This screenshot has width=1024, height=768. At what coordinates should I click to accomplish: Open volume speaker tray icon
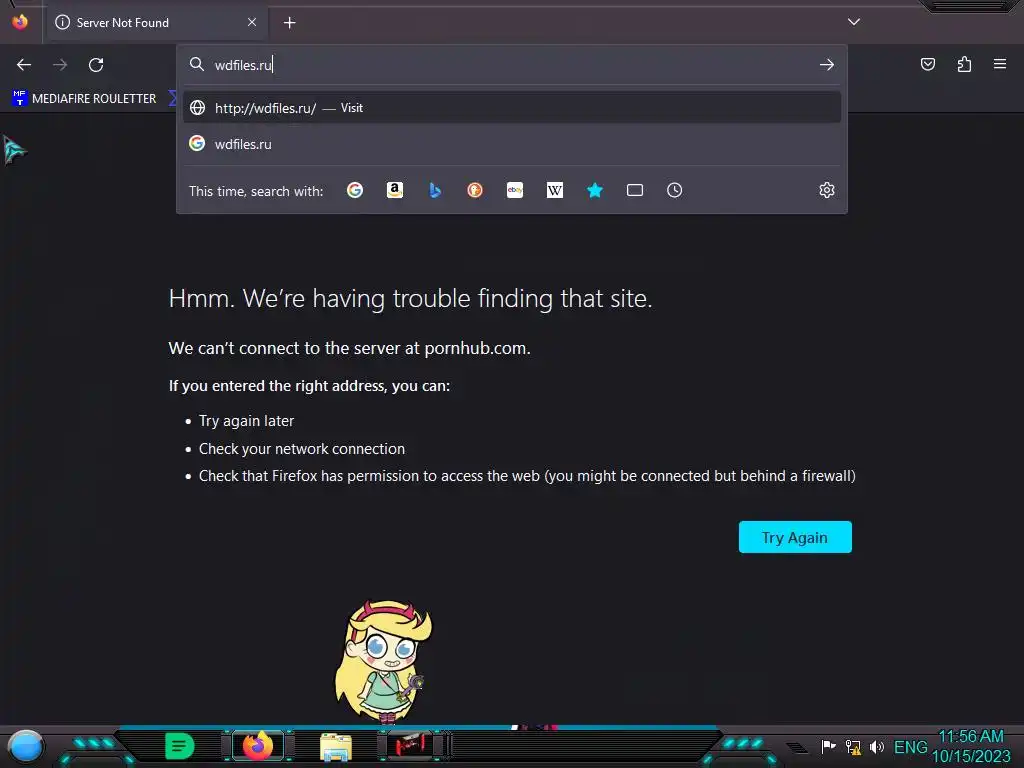[x=876, y=746]
